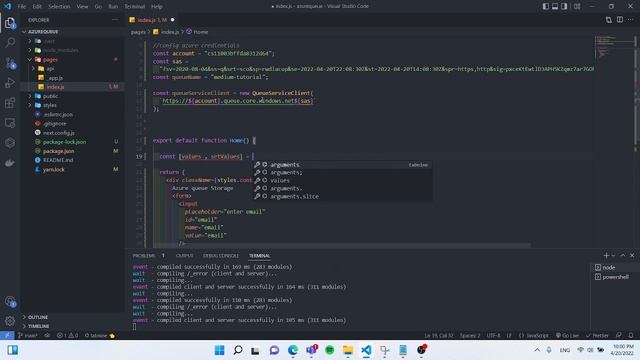Screen dimensions: 640x360
Task: Maximize the panel with the up chevron
Action: [x=623, y=256]
